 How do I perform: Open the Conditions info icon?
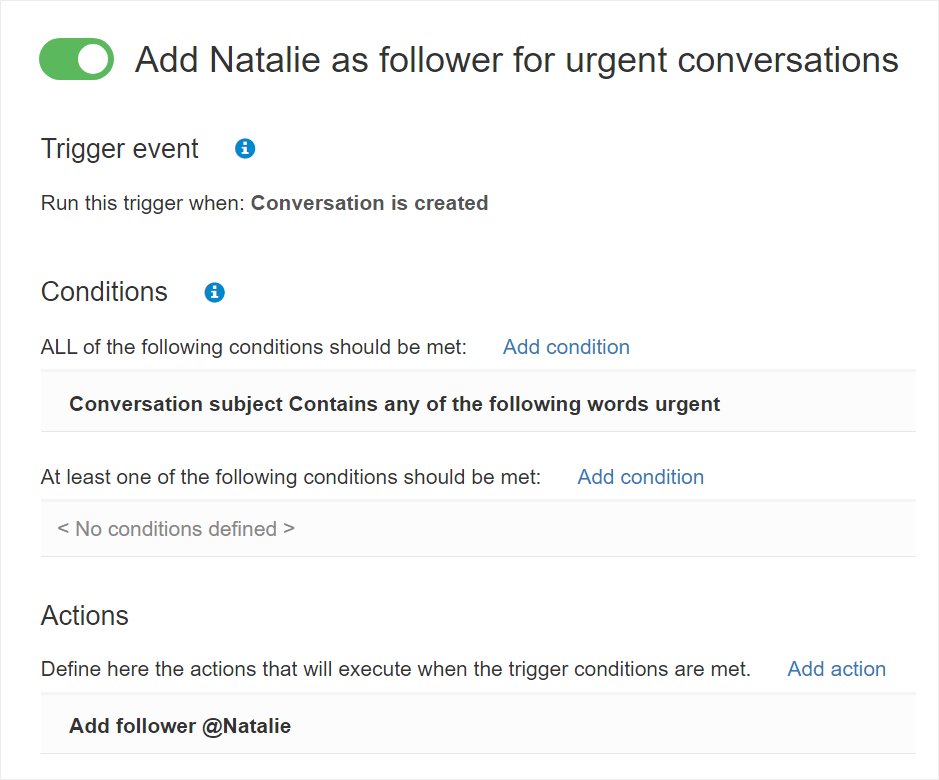pos(214,292)
